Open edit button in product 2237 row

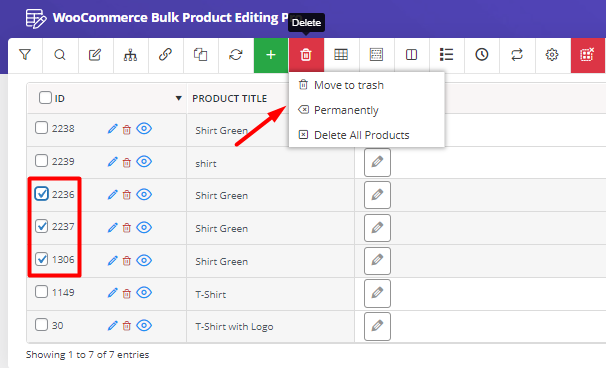(x=377, y=228)
